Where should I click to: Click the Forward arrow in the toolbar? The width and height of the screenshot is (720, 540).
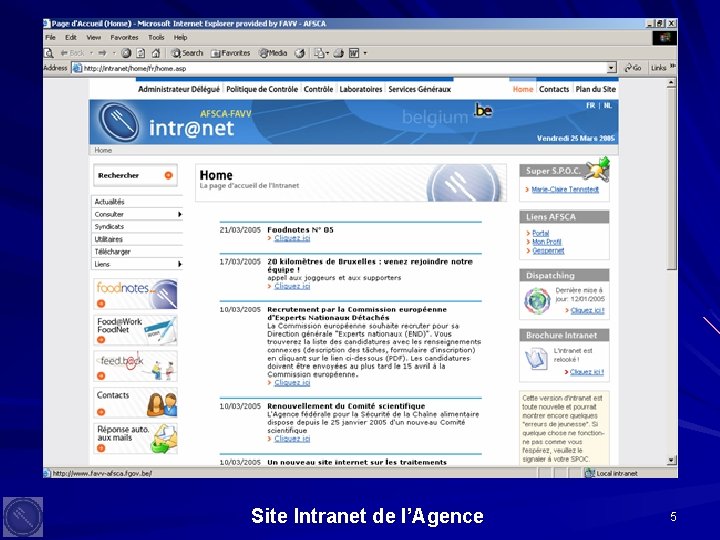[102, 53]
